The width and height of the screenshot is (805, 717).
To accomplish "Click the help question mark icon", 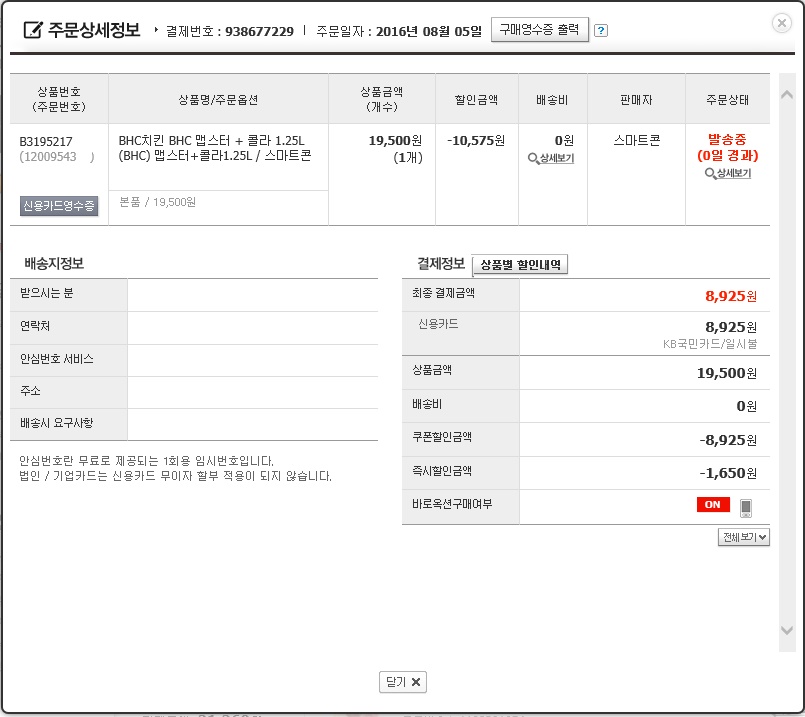I will click(600, 30).
